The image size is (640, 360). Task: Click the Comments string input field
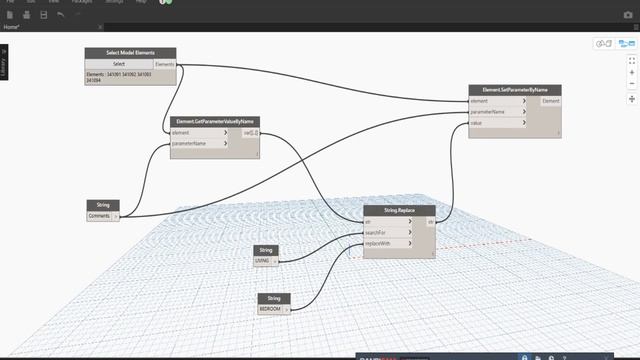tap(99, 216)
